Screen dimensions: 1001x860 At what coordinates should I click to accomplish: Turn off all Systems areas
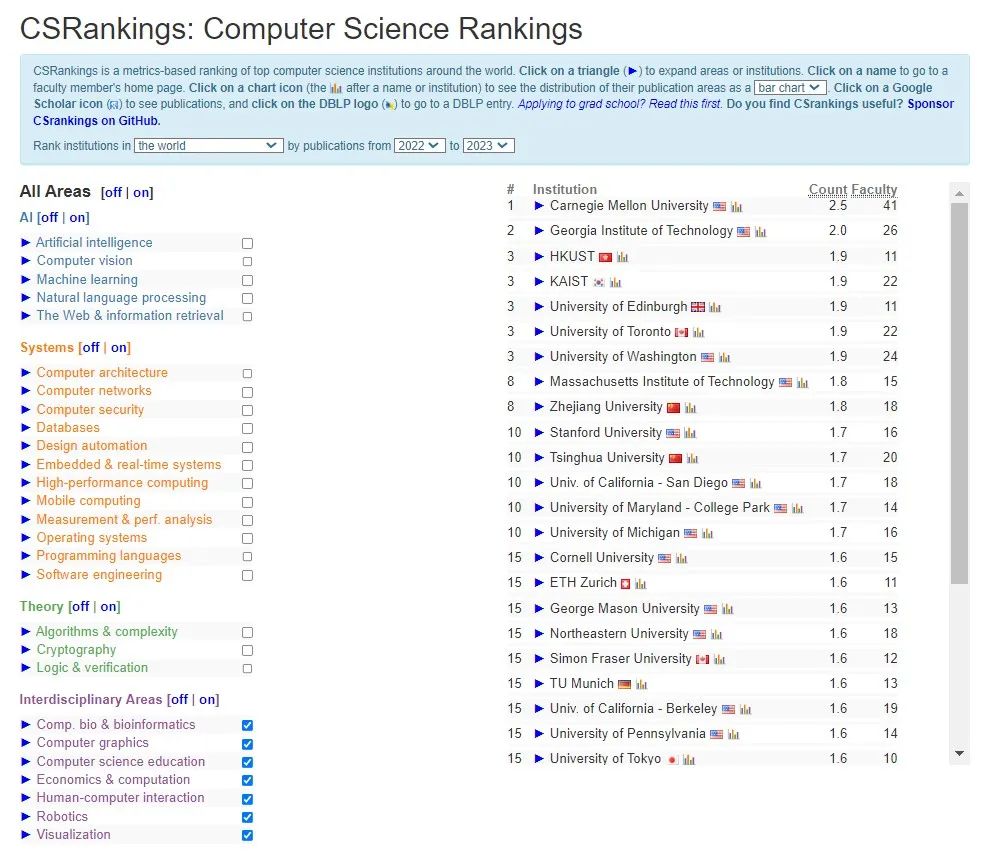coord(91,348)
